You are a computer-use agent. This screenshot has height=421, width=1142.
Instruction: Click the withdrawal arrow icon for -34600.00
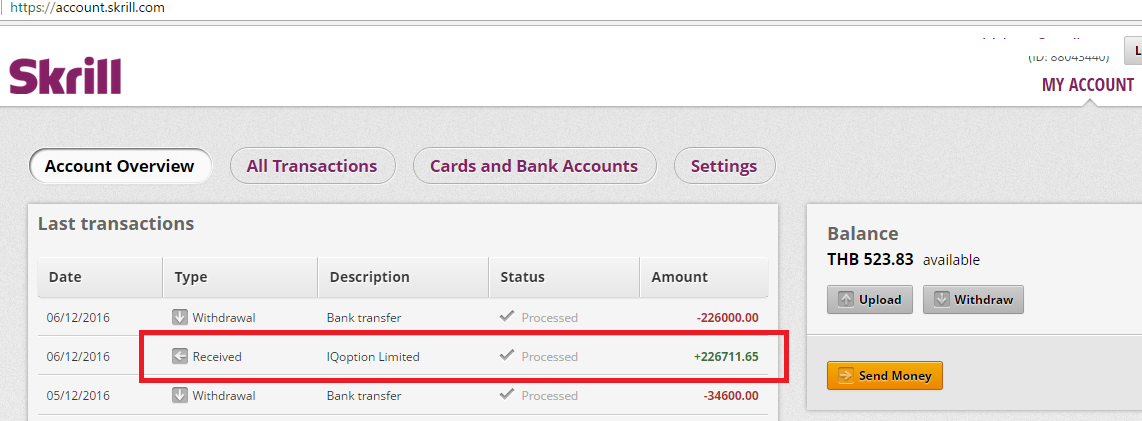click(x=180, y=396)
